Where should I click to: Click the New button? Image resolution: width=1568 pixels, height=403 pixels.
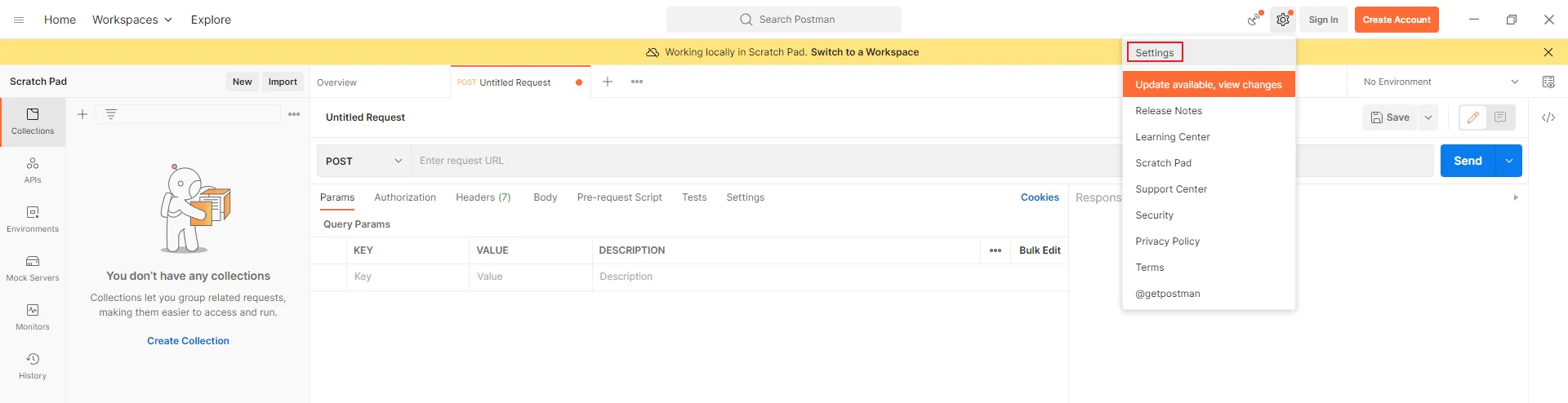(x=243, y=82)
